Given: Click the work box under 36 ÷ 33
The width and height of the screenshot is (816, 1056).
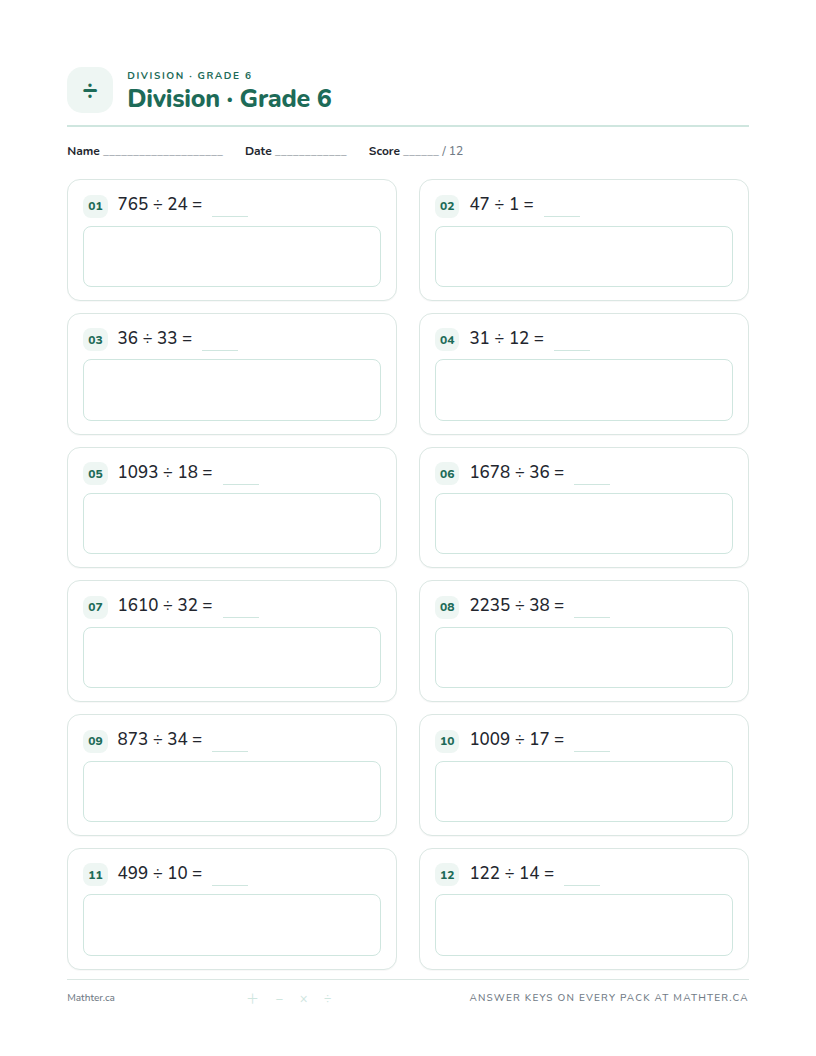Looking at the screenshot, I should coord(232,390).
